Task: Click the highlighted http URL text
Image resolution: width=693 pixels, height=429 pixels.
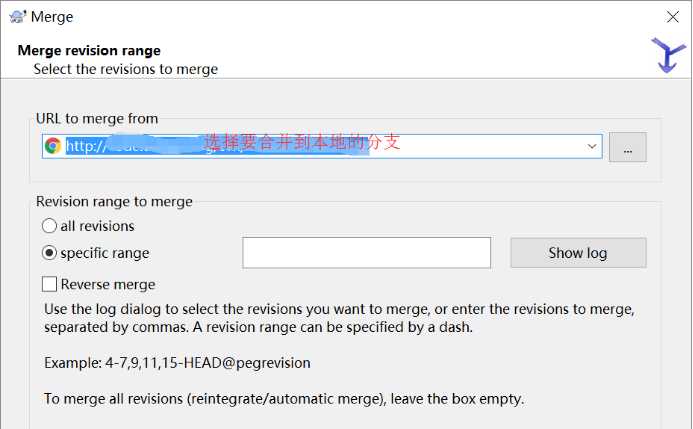Action: pyautogui.click(x=217, y=146)
